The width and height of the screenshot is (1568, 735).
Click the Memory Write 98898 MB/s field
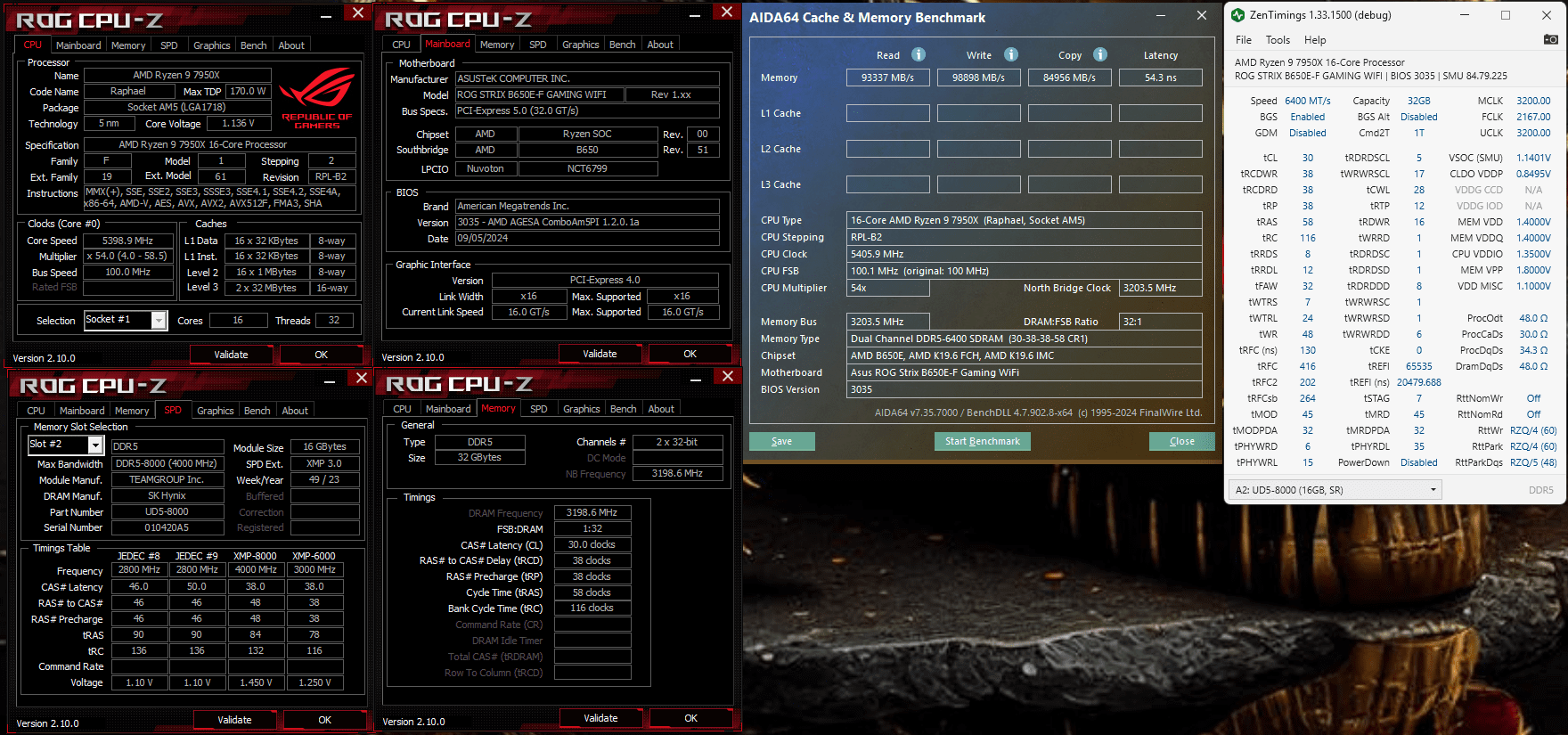coord(979,78)
